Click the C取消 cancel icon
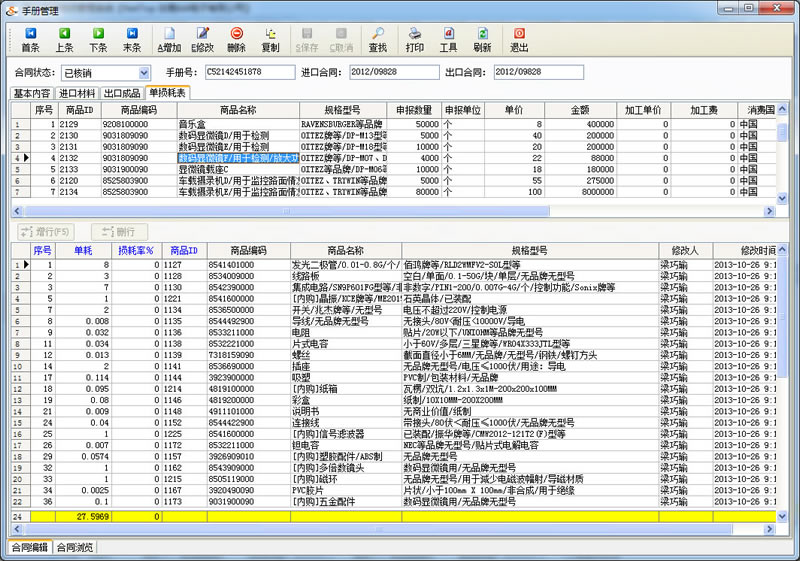The width and height of the screenshot is (800, 561). [341, 40]
